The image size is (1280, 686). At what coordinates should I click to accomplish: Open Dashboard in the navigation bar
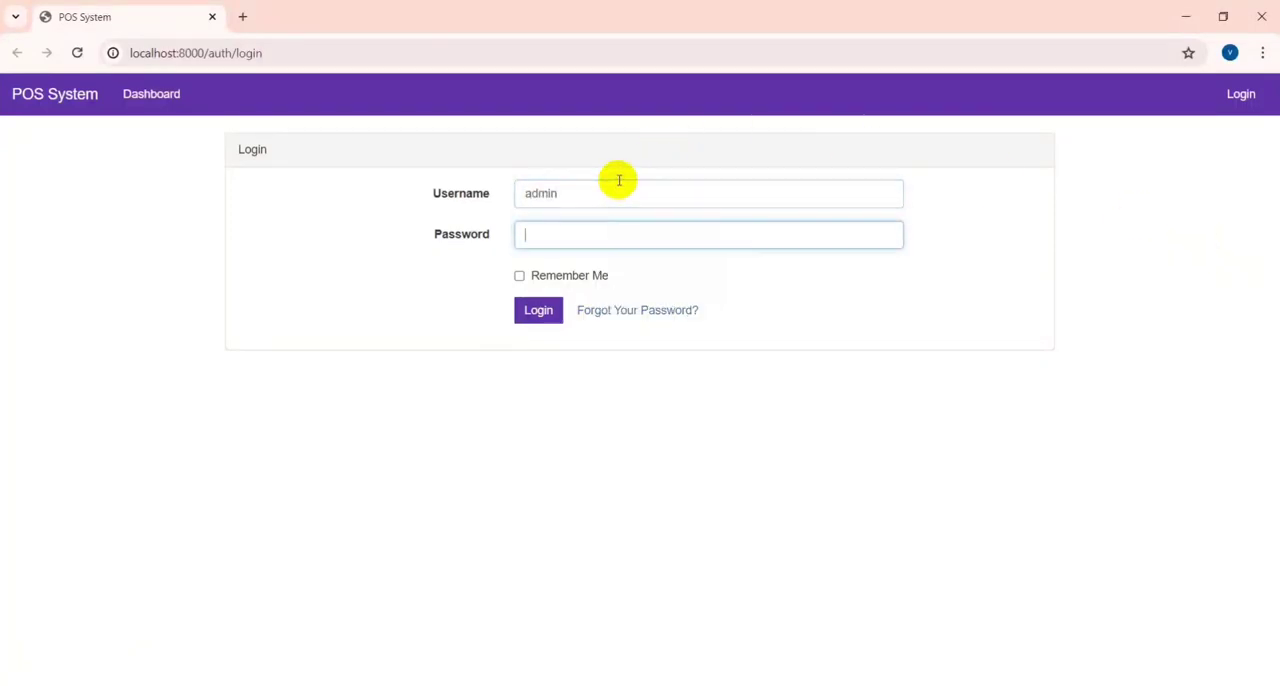pyautogui.click(x=151, y=94)
